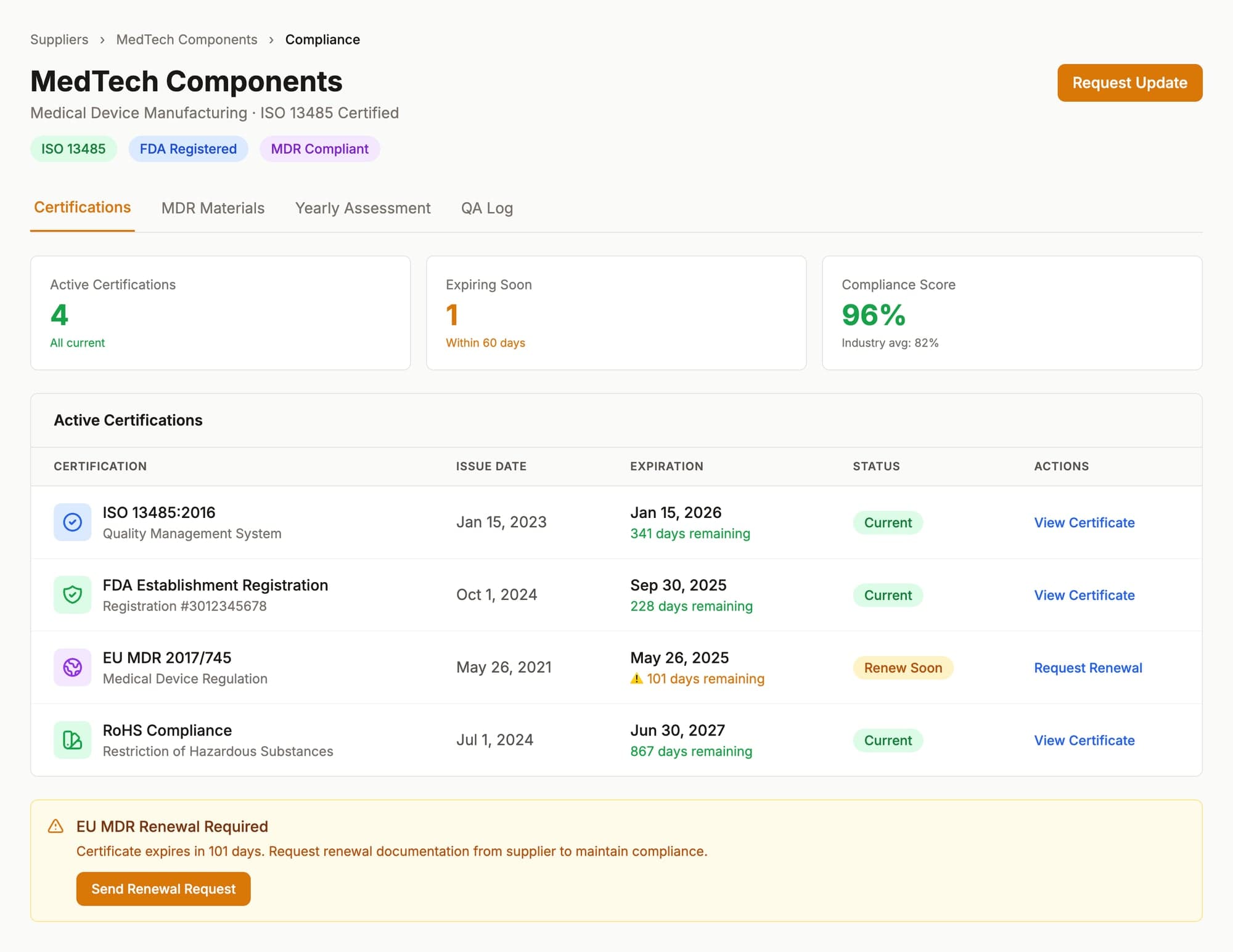Select the ISO 13485 chip
1233x952 pixels.
coord(73,149)
